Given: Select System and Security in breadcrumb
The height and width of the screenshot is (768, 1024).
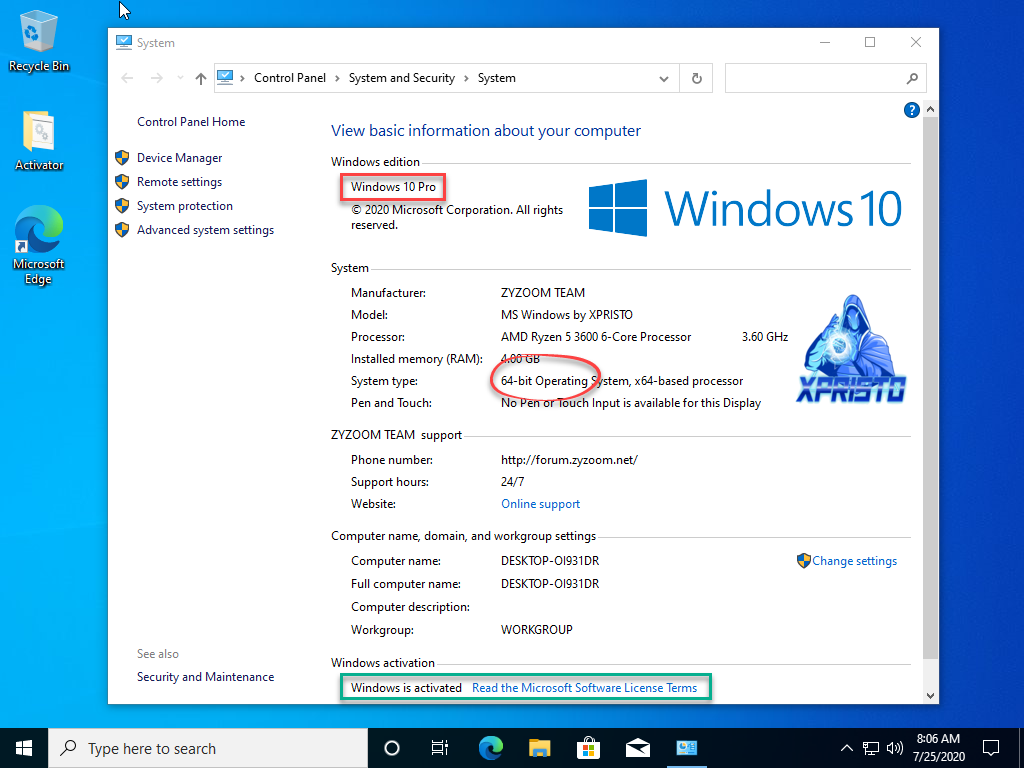Looking at the screenshot, I should point(402,78).
